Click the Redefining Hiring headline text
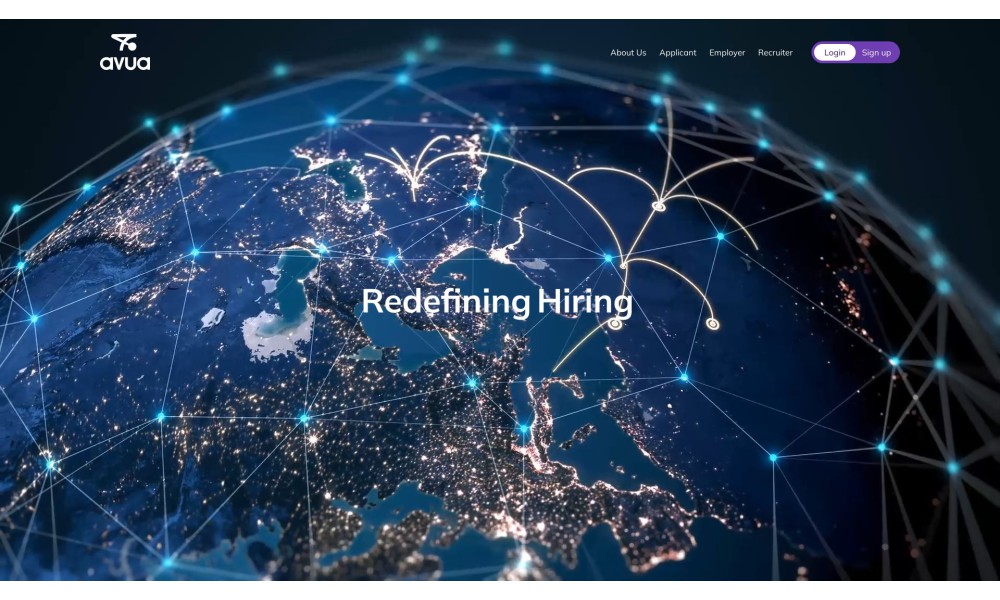This screenshot has width=1000, height=600. [x=497, y=302]
